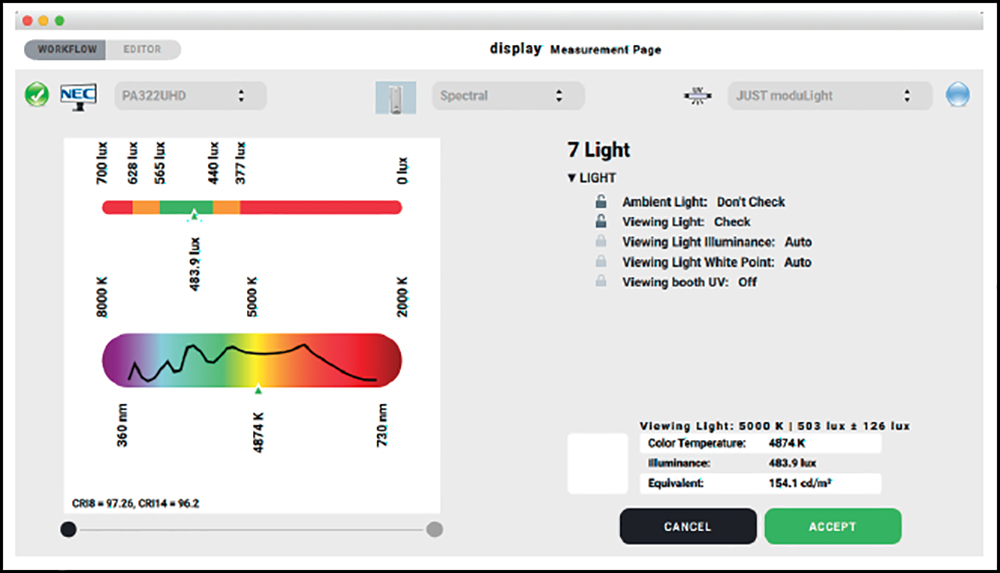Click the green checkmark status icon

click(37, 96)
